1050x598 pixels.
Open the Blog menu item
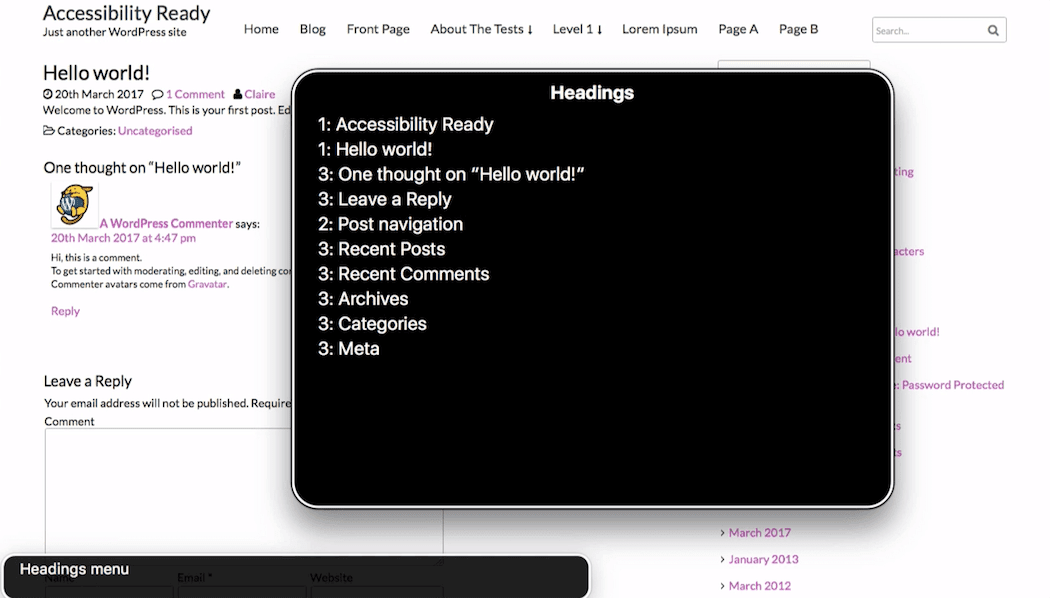click(x=312, y=29)
